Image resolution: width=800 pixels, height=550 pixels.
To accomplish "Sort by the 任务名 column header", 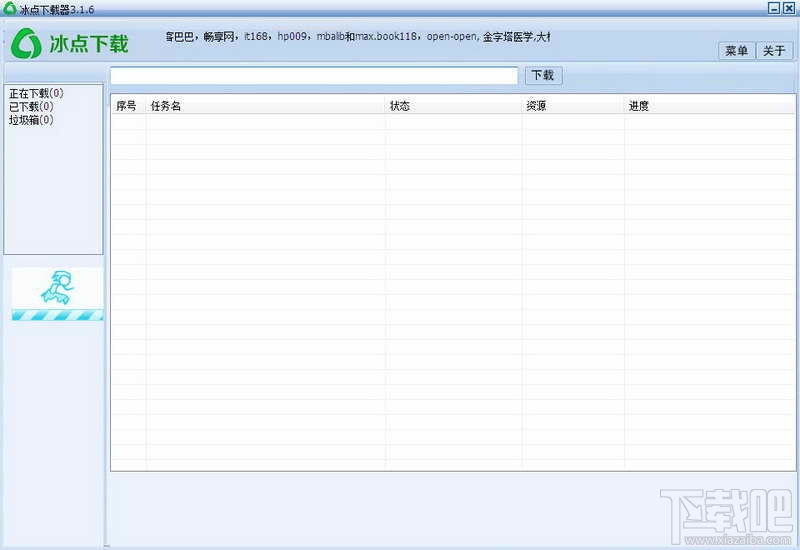I will pos(266,106).
